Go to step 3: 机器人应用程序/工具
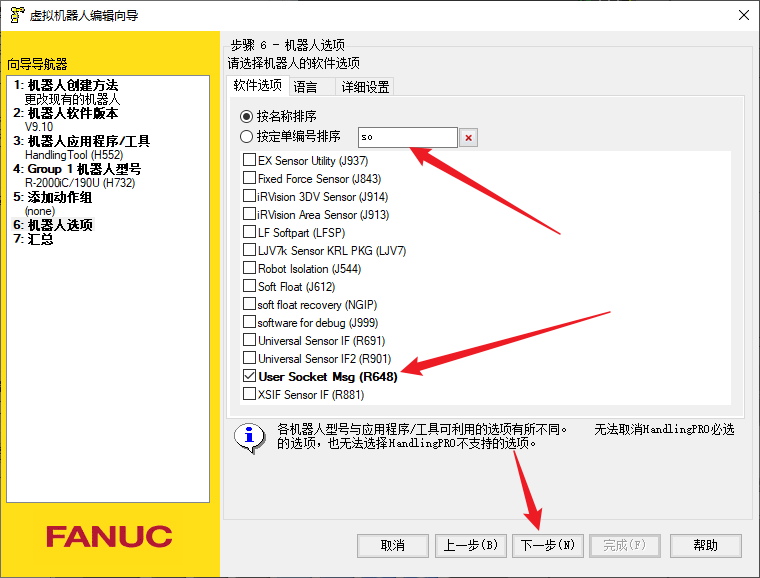This screenshot has width=760, height=578. click(x=81, y=141)
